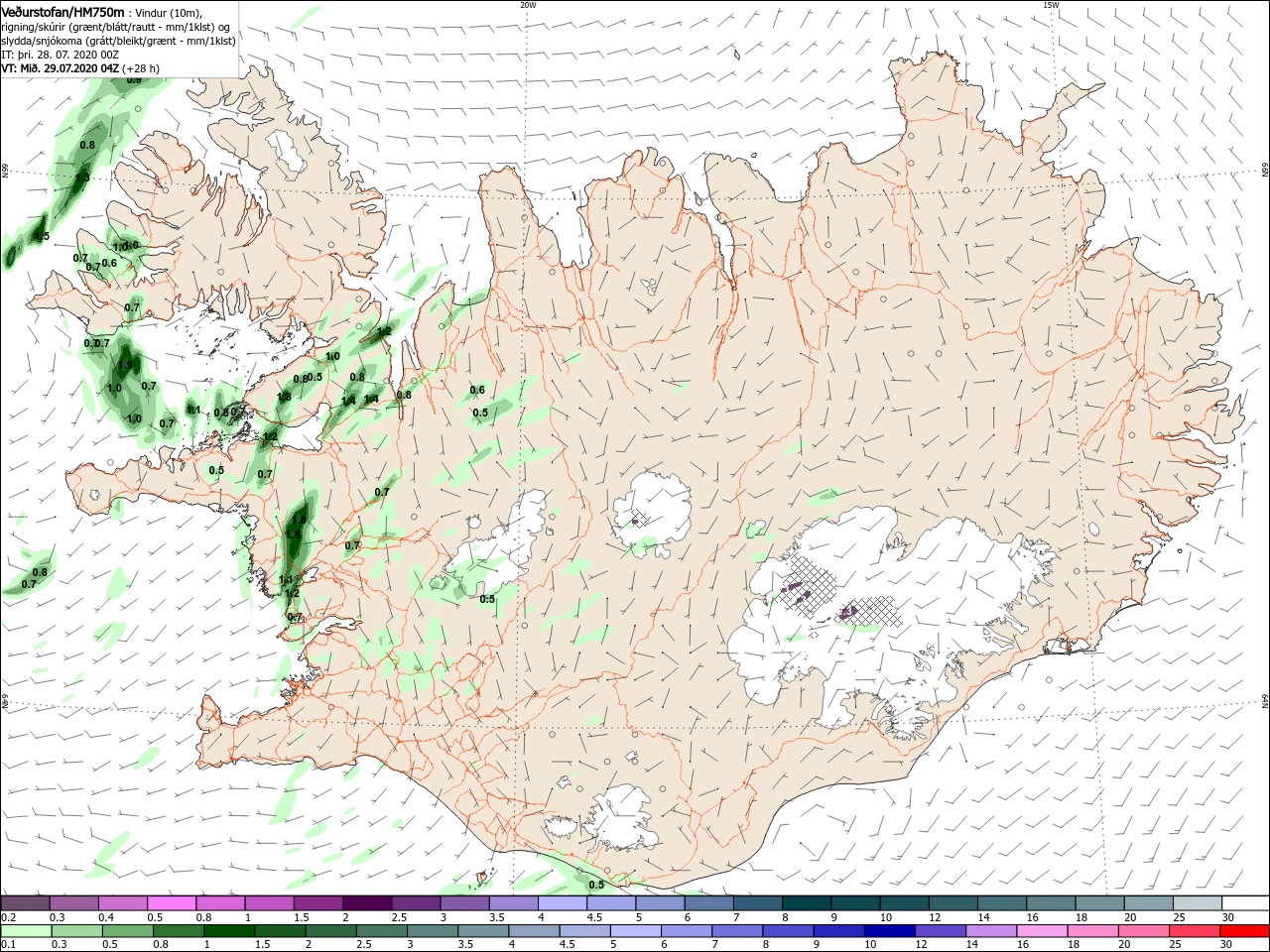Image resolution: width=1270 pixels, height=952 pixels.
Task: Pick upper legend swatch between 0.2 and 0.3
Action: 25,902
